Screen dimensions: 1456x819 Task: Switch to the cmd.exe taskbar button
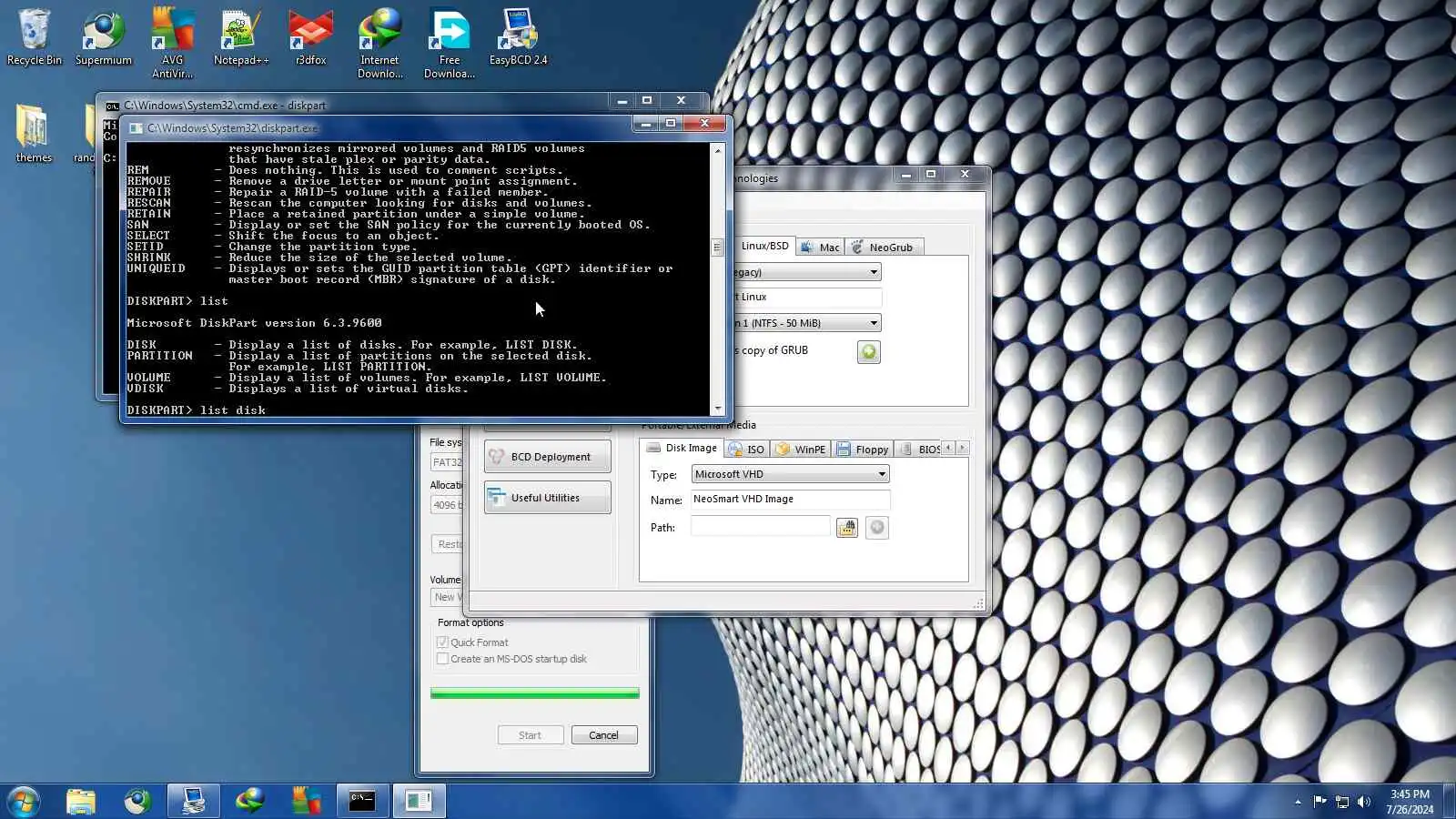tap(362, 801)
